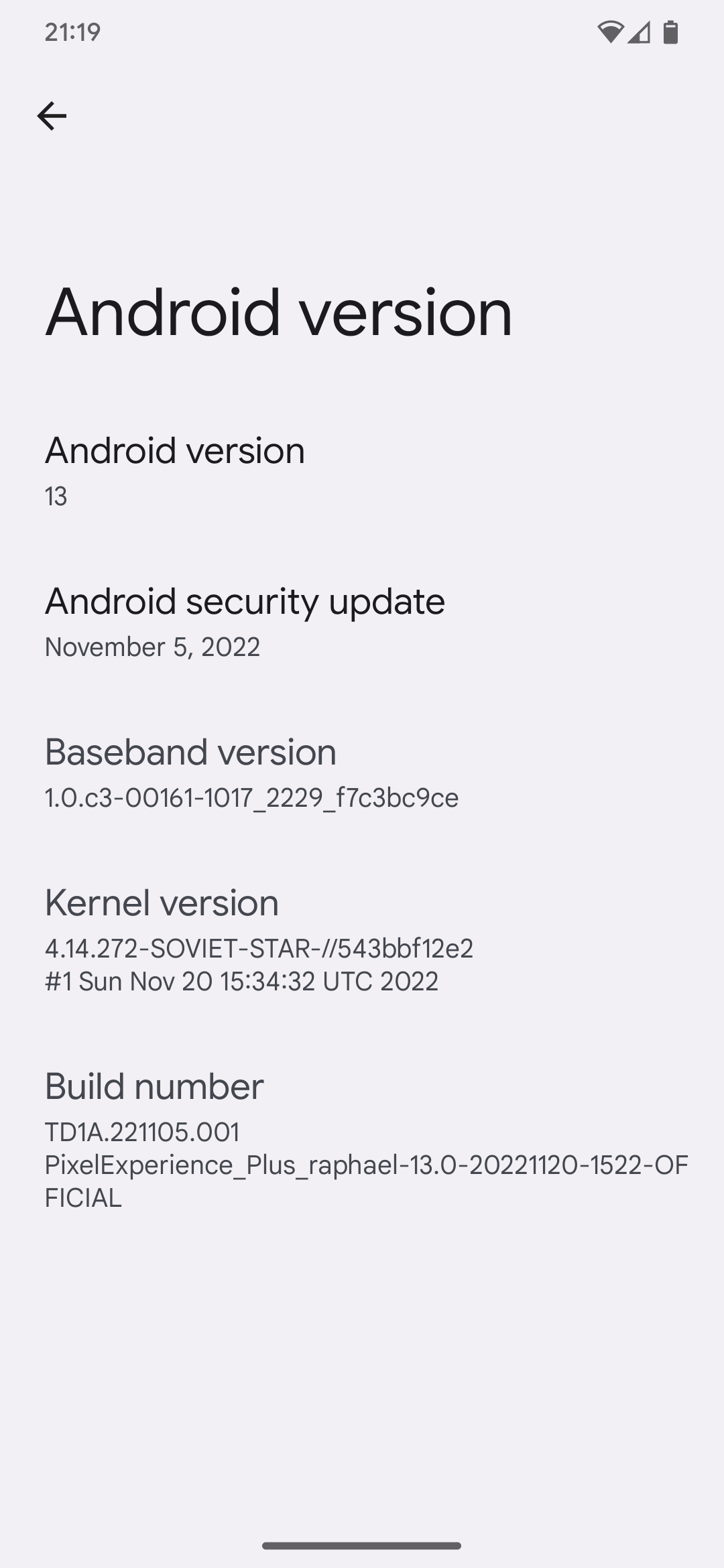Tap the Build number heading
The image size is (724, 1568).
(154, 1086)
